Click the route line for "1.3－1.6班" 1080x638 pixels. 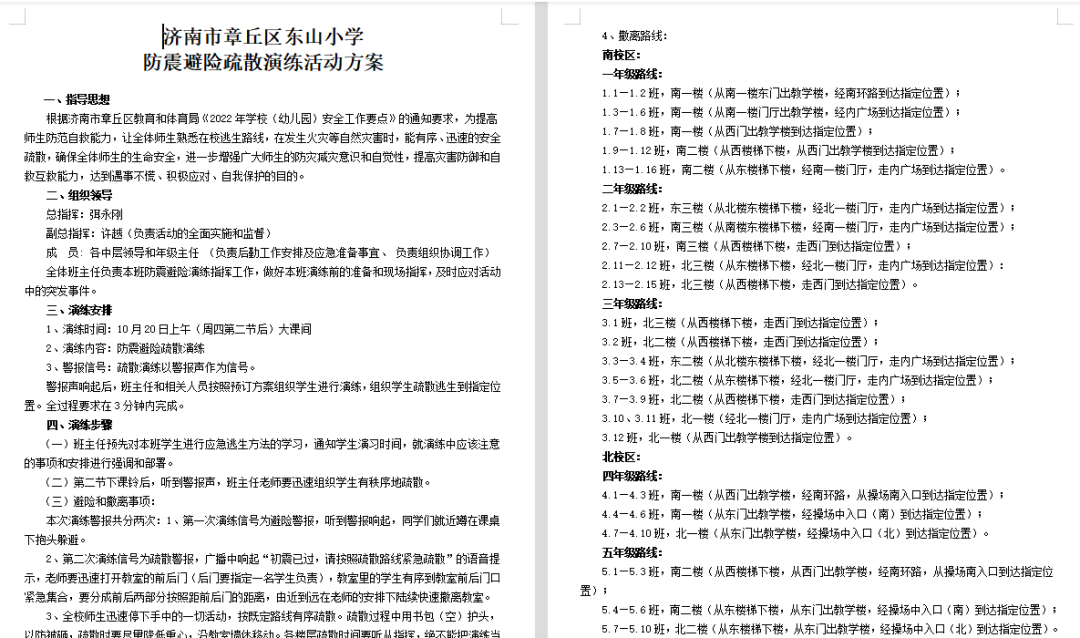click(781, 112)
